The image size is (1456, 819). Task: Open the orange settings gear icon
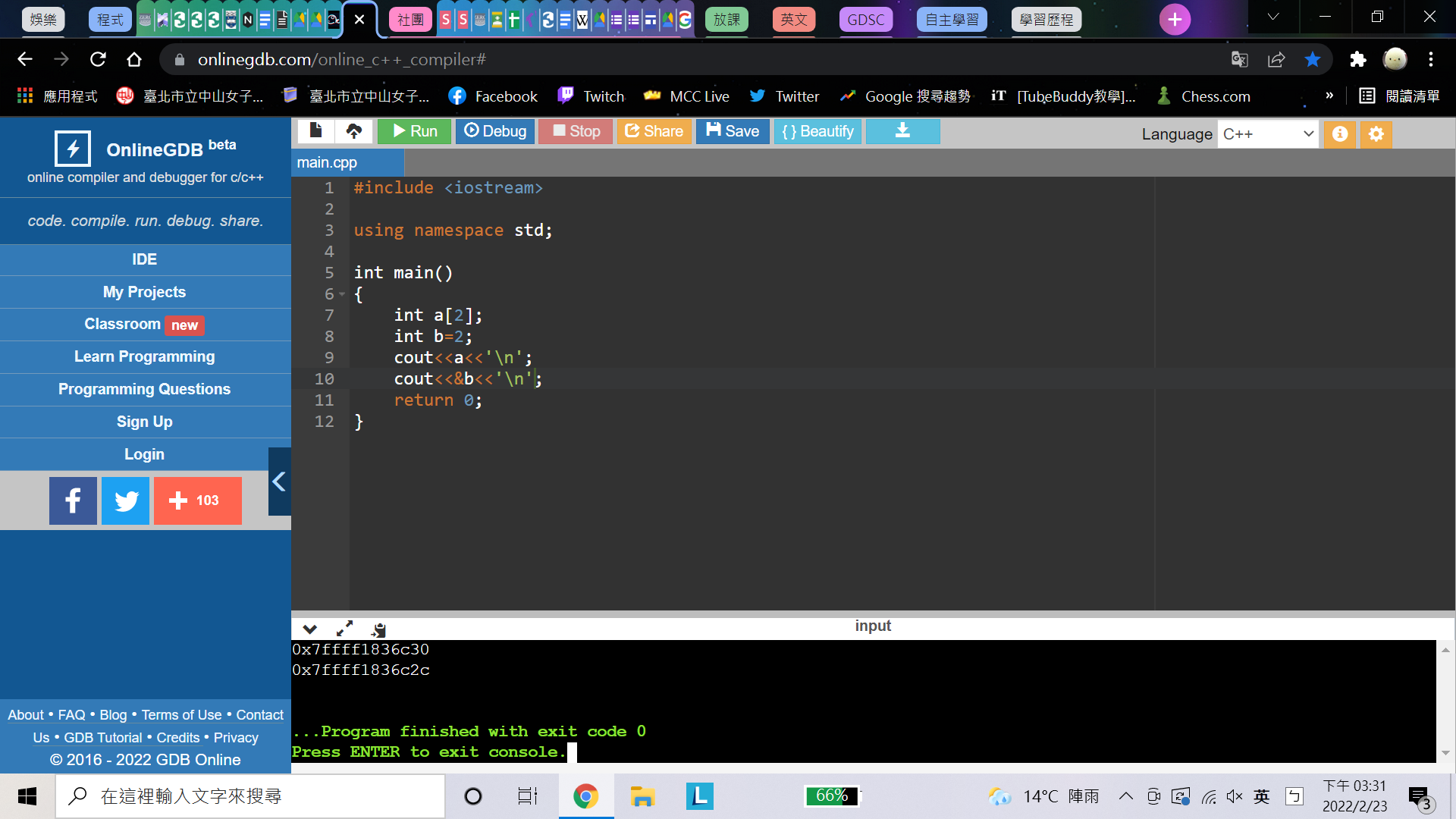(x=1376, y=134)
